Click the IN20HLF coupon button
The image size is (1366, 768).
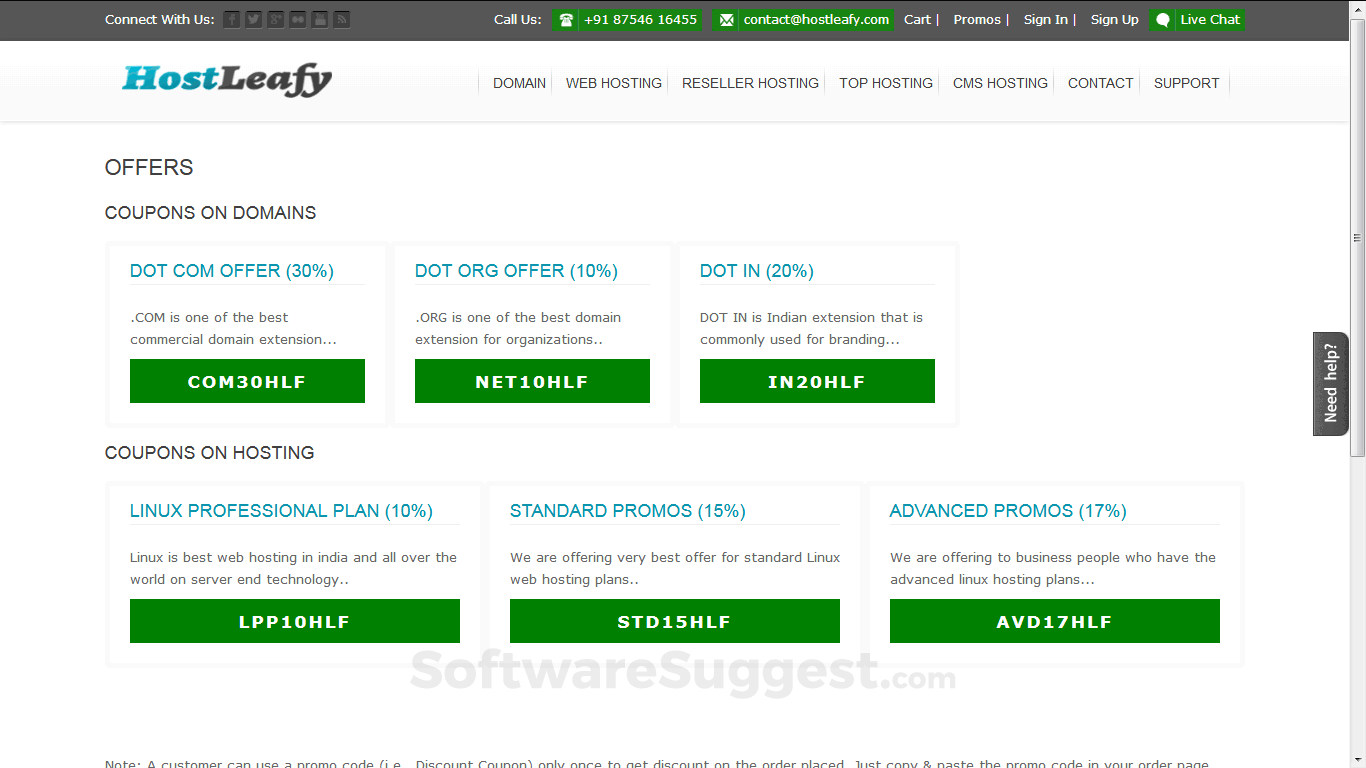point(817,381)
